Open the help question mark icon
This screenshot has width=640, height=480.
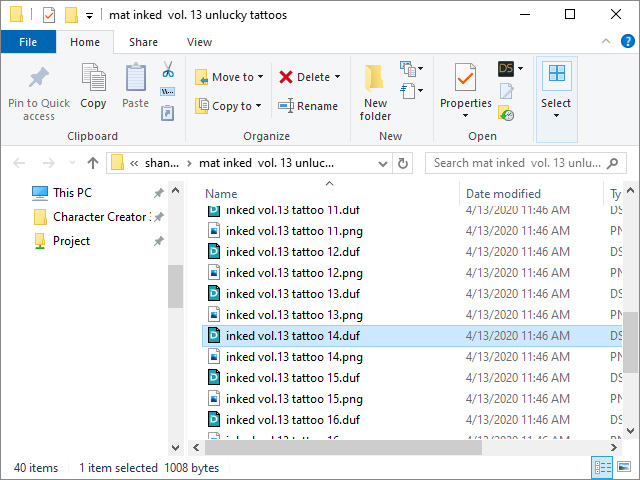pyautogui.click(x=628, y=42)
